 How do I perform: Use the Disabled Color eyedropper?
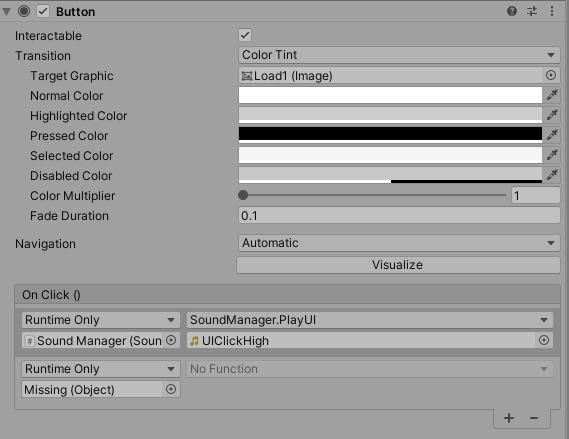[x=552, y=175]
